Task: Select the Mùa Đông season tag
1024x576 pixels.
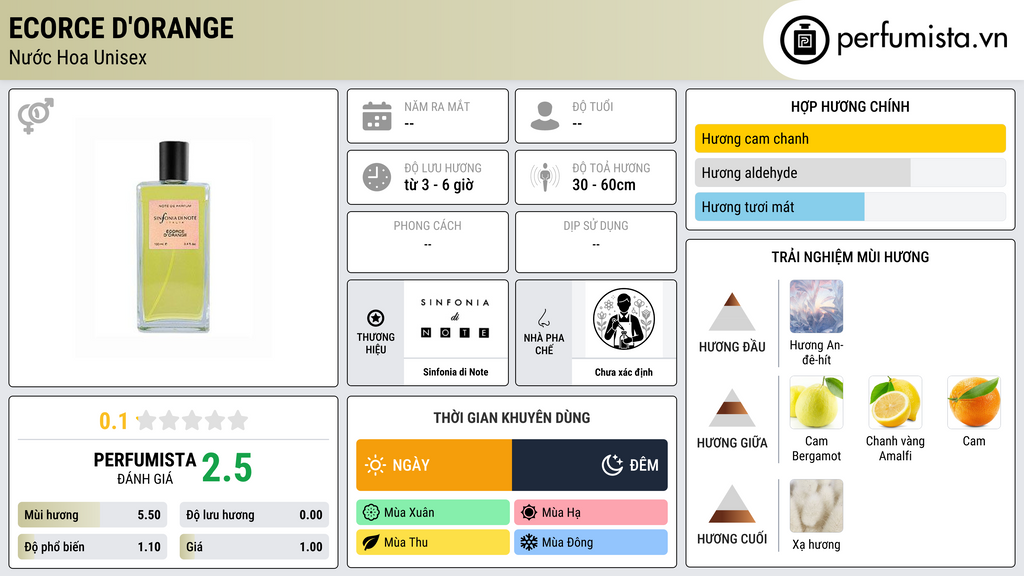Action: click(x=591, y=542)
